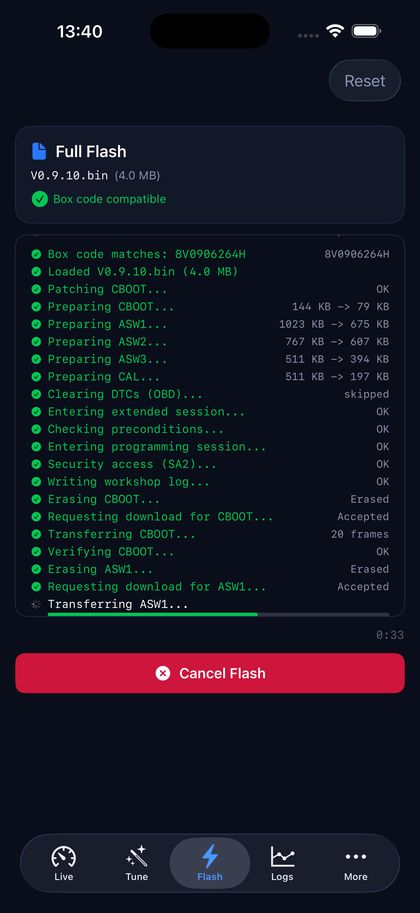The width and height of the screenshot is (420, 913).
Task: Tap the 0:33 elapsed timer
Action: [x=390, y=635]
